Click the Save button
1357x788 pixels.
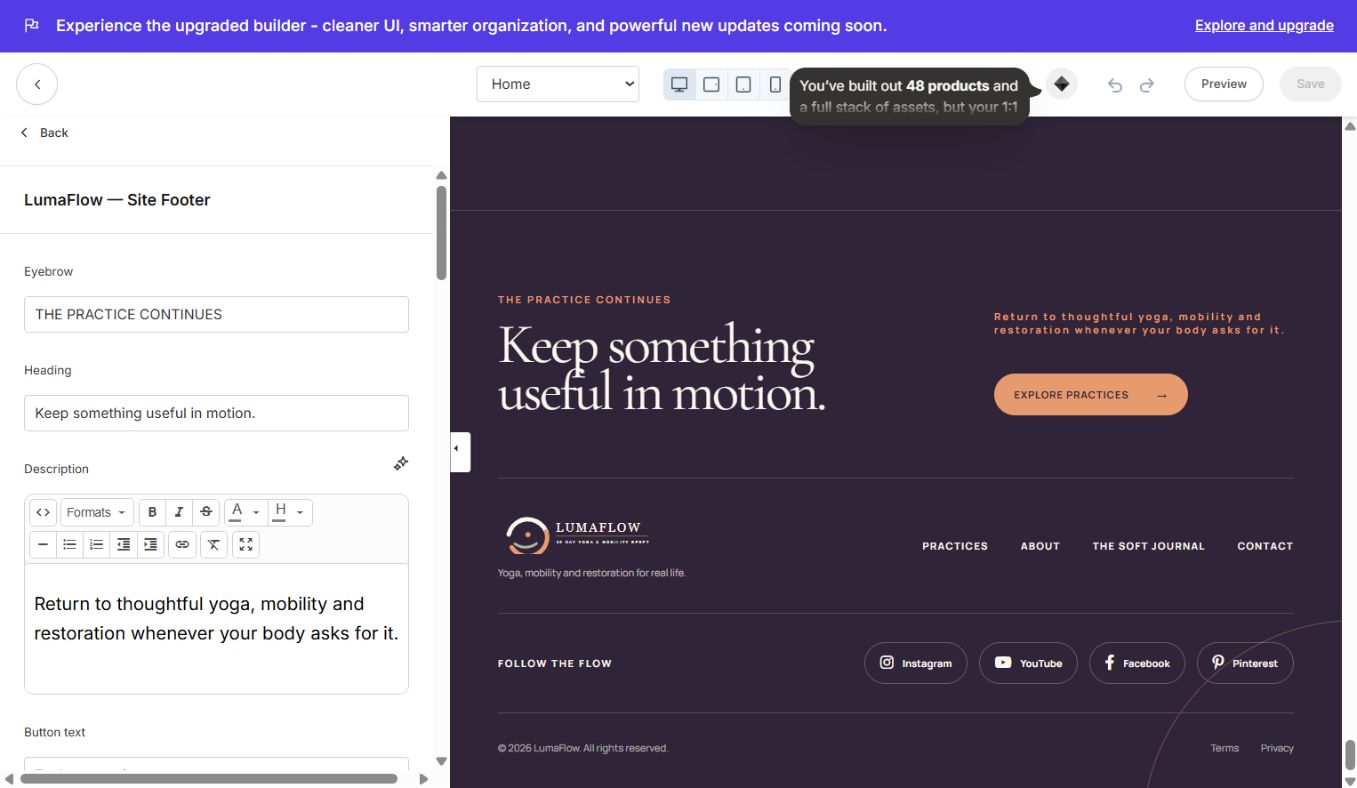click(x=1310, y=84)
